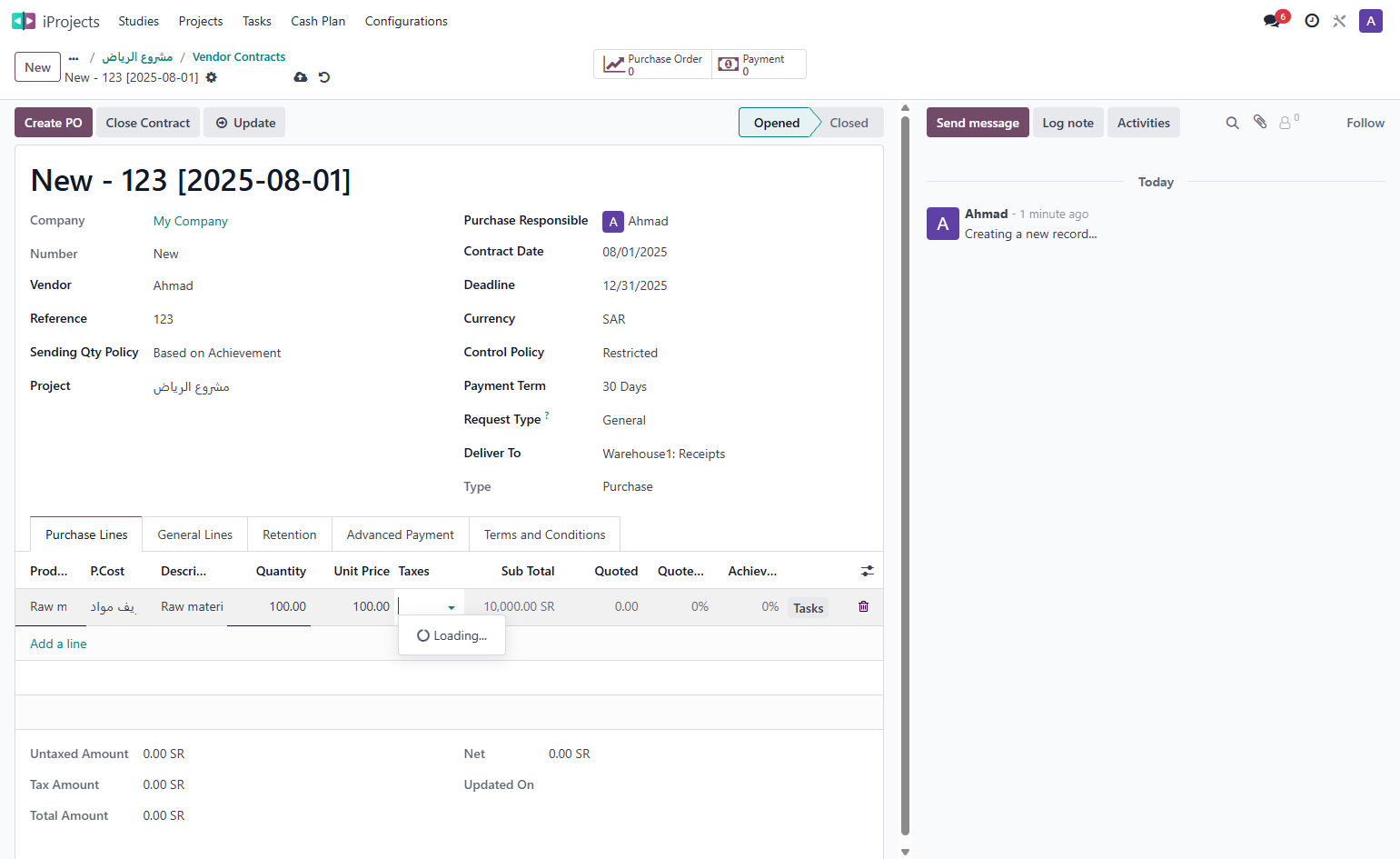Open the gear actions menu beside record name
This screenshot has height=859, width=1400.
pos(212,77)
